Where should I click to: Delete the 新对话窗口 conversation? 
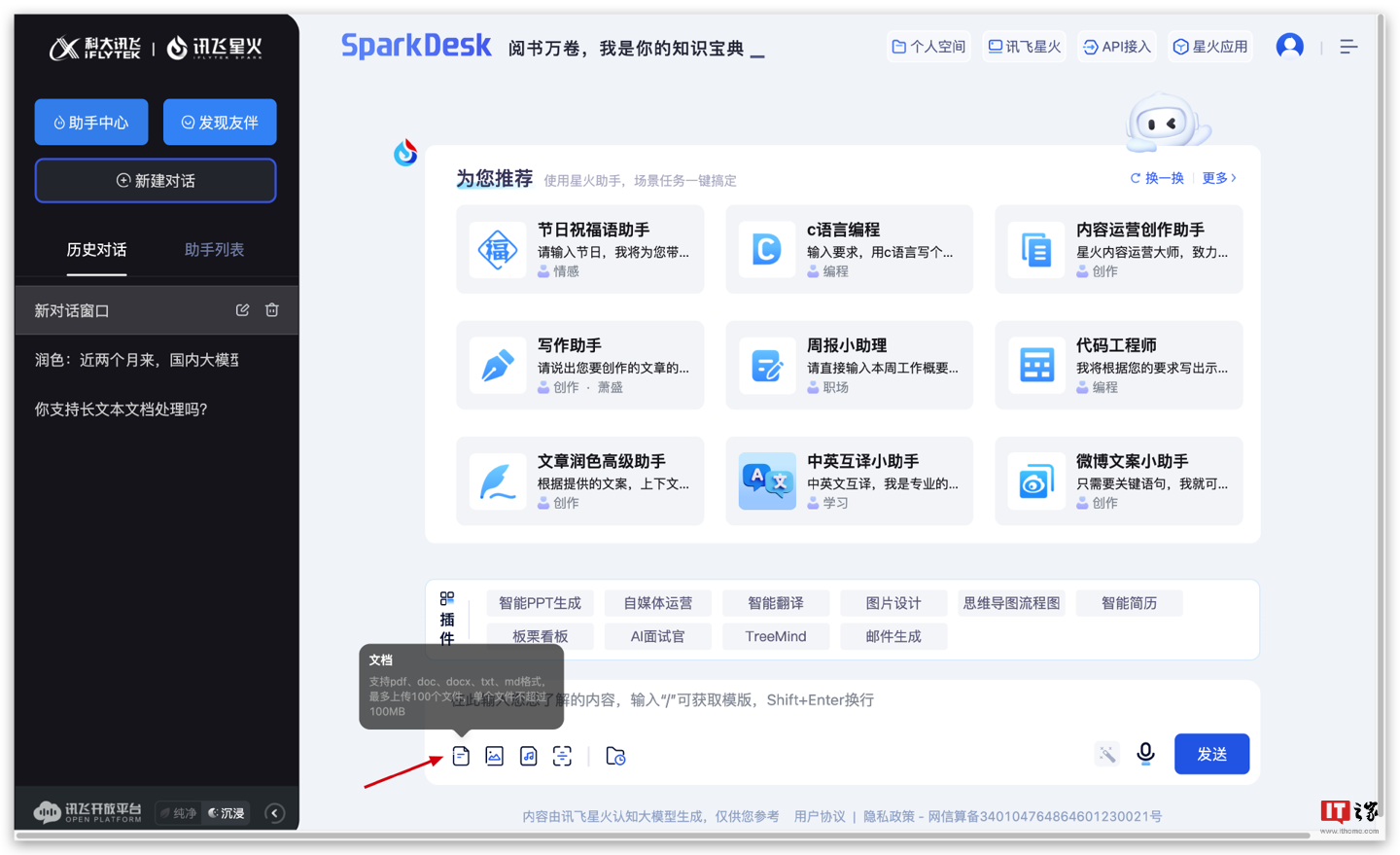pyautogui.click(x=272, y=310)
